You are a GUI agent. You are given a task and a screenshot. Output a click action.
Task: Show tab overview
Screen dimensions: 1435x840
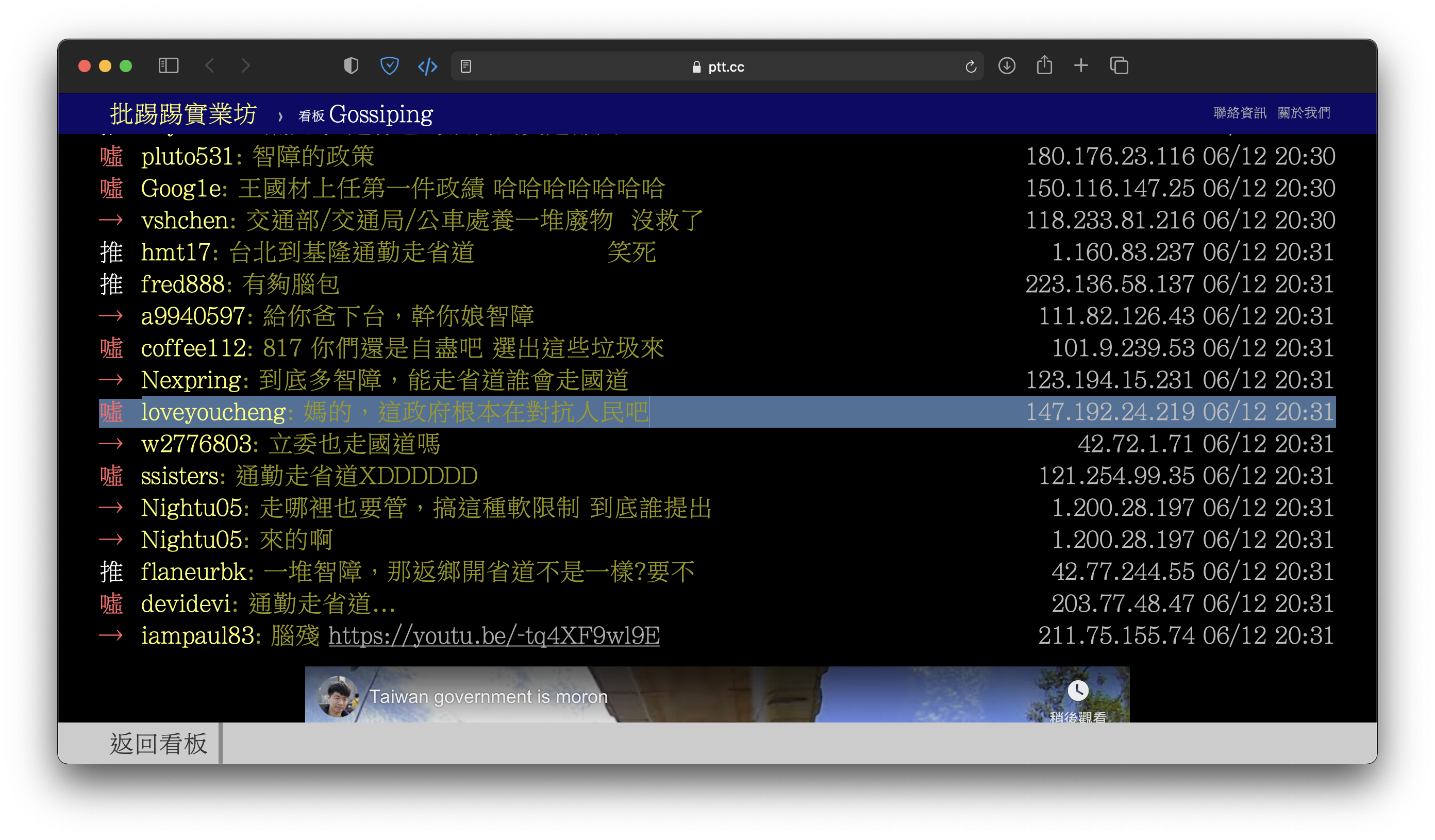pos(1119,66)
